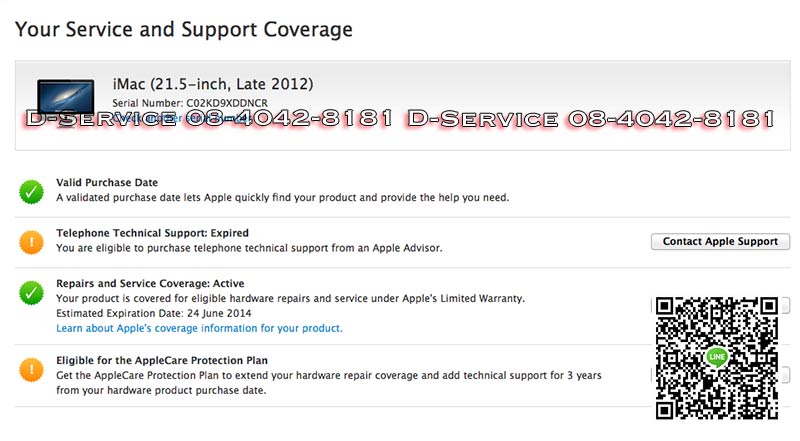
Task: Click orange warning icon beside AppleCare Protection Plan
Action: (x=32, y=369)
